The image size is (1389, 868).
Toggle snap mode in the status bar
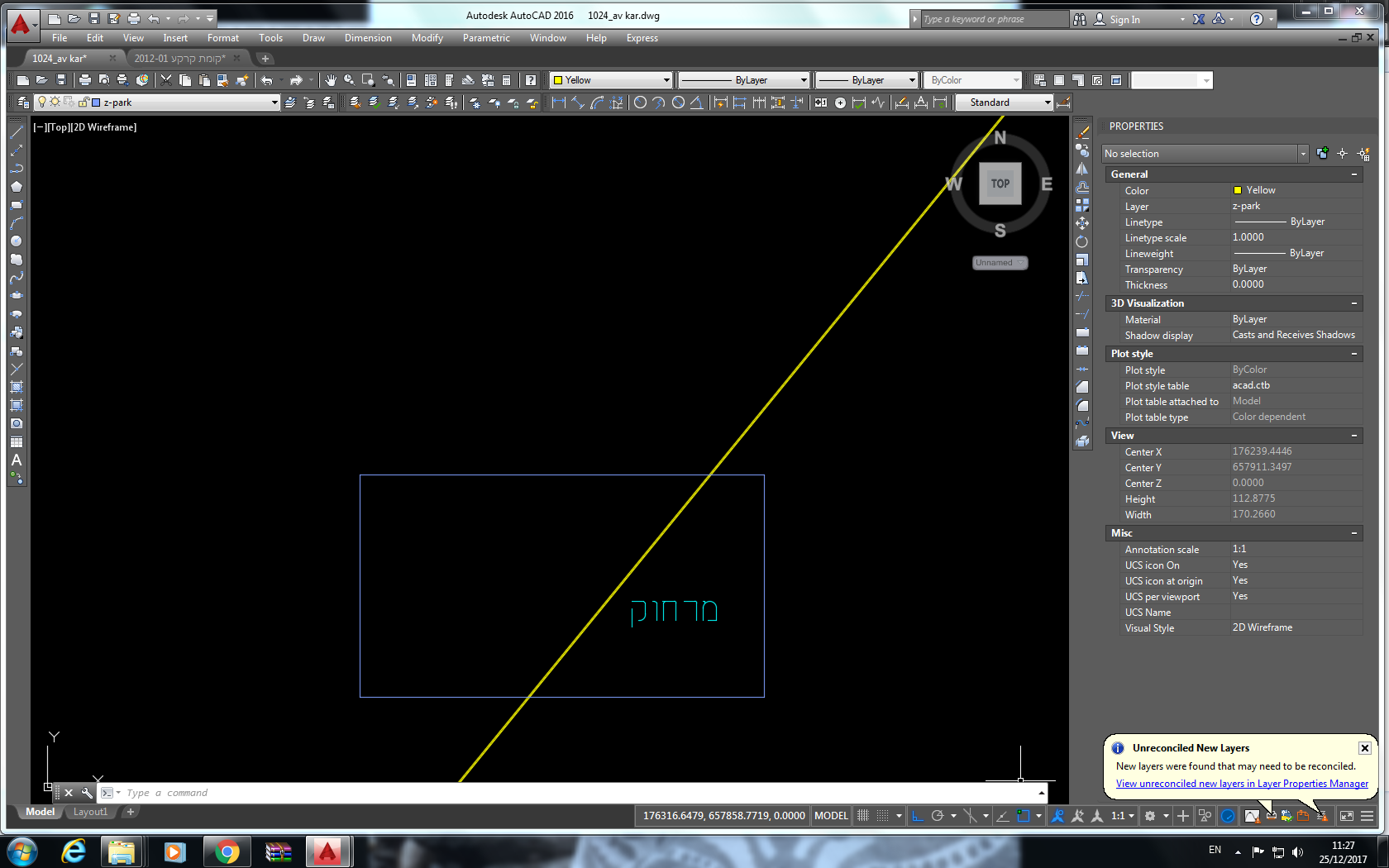883,816
